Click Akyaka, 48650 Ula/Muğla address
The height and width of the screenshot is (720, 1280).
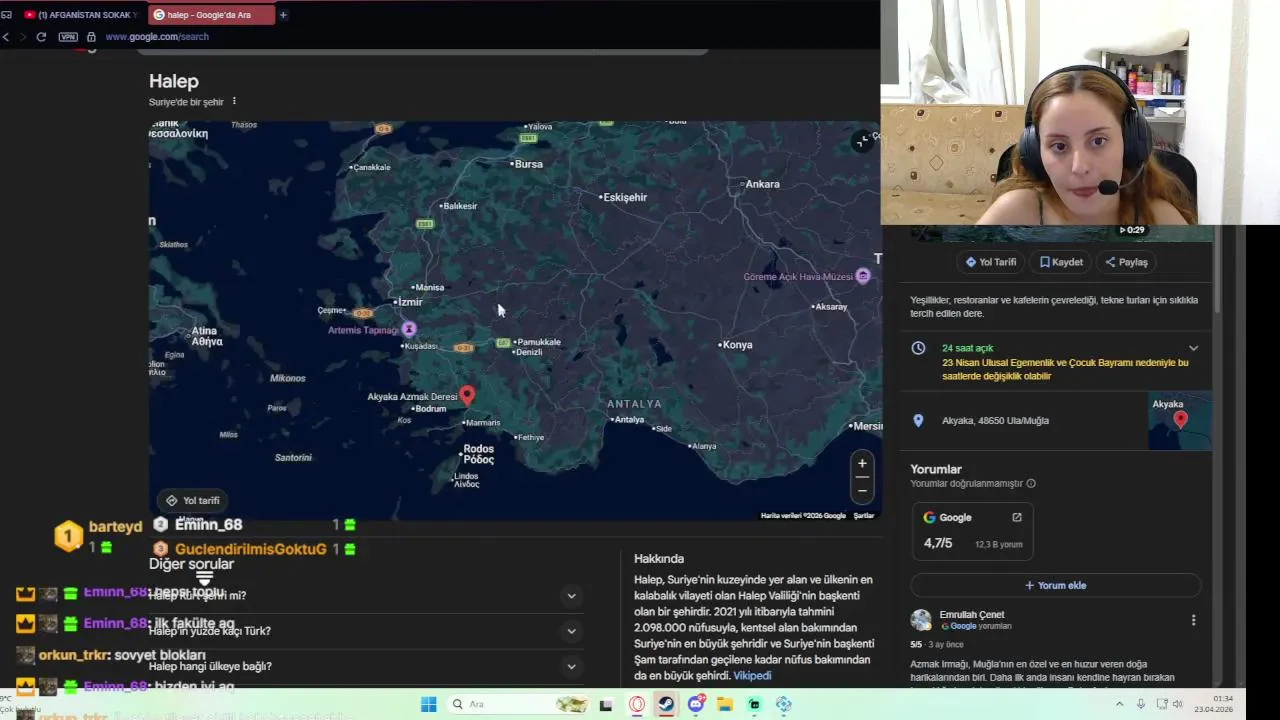click(995, 421)
